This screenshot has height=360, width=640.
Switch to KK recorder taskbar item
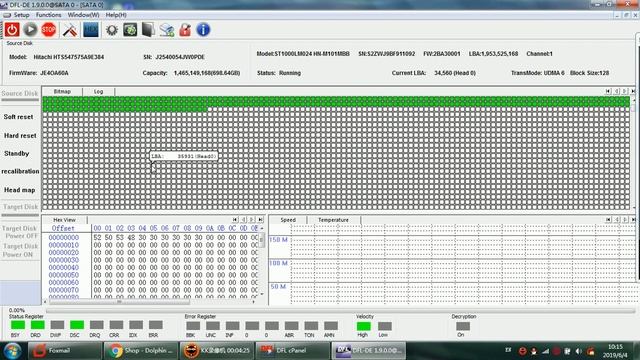coord(216,351)
